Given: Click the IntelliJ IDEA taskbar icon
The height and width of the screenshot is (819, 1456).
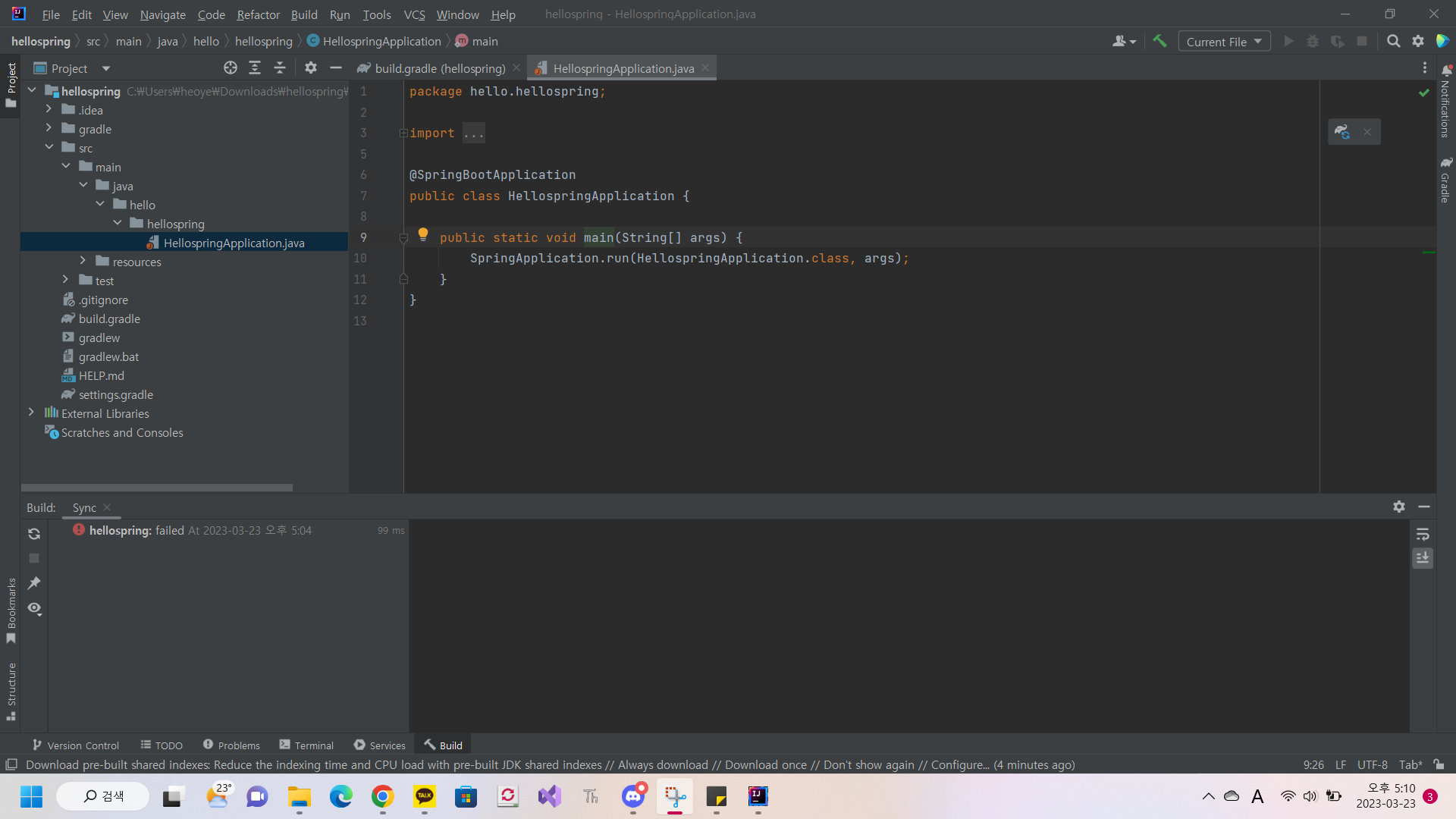Looking at the screenshot, I should click(x=759, y=796).
